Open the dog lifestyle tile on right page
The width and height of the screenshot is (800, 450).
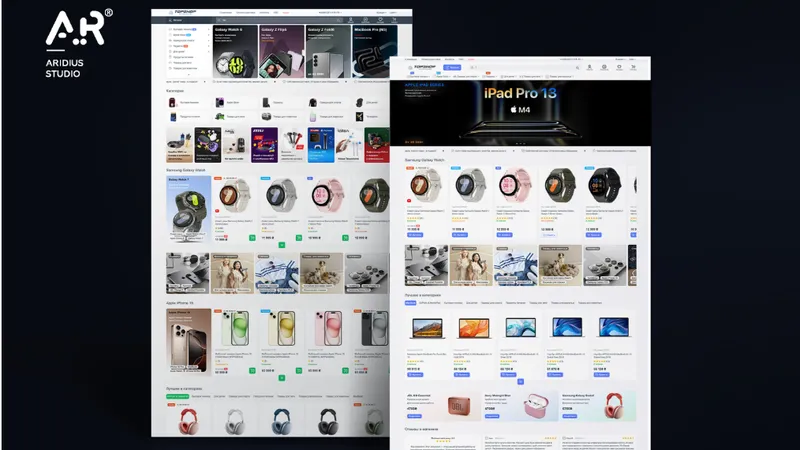(560, 265)
